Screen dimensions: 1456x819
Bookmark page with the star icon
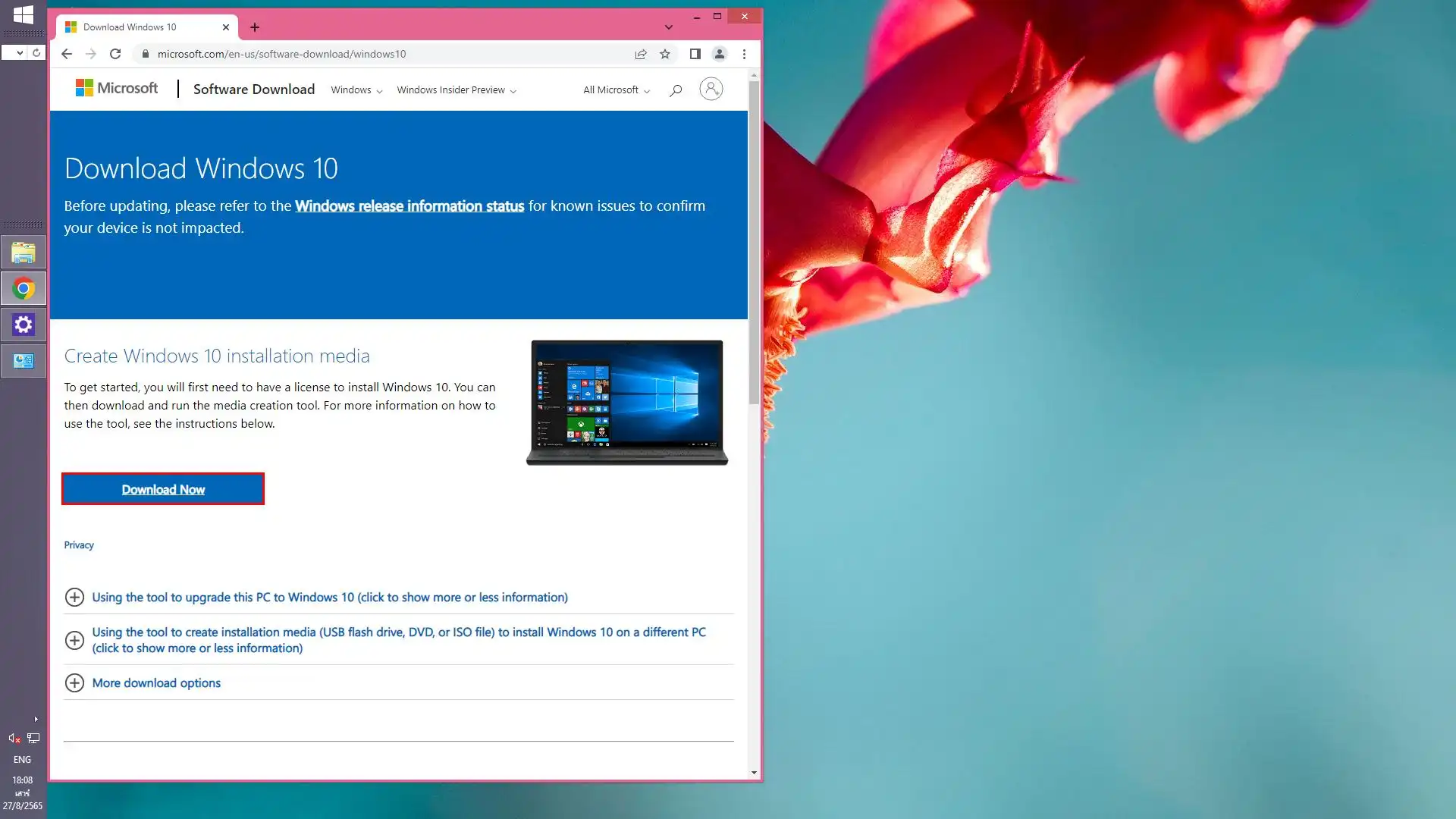point(665,54)
